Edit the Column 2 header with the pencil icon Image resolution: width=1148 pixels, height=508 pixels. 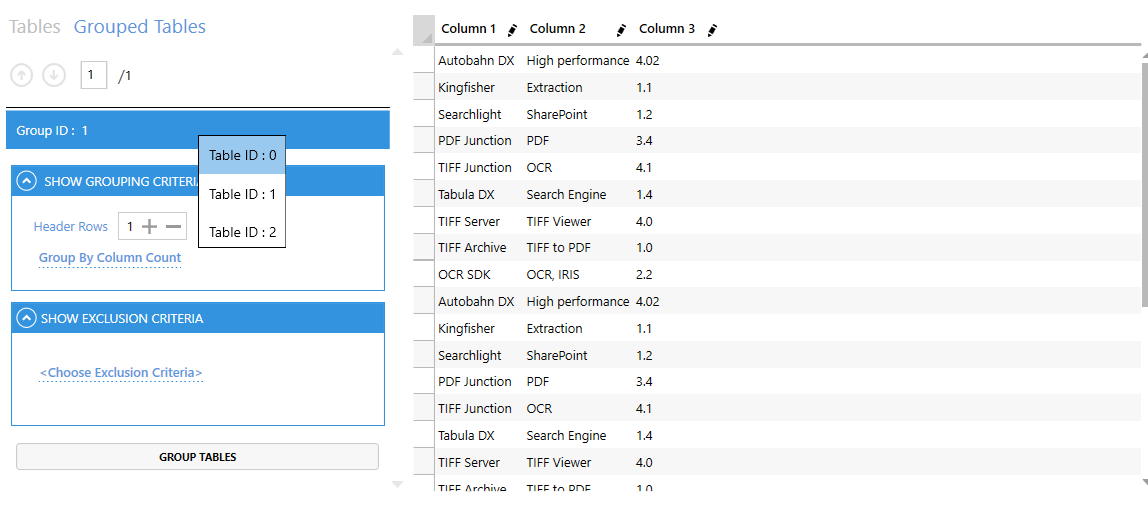(621, 30)
